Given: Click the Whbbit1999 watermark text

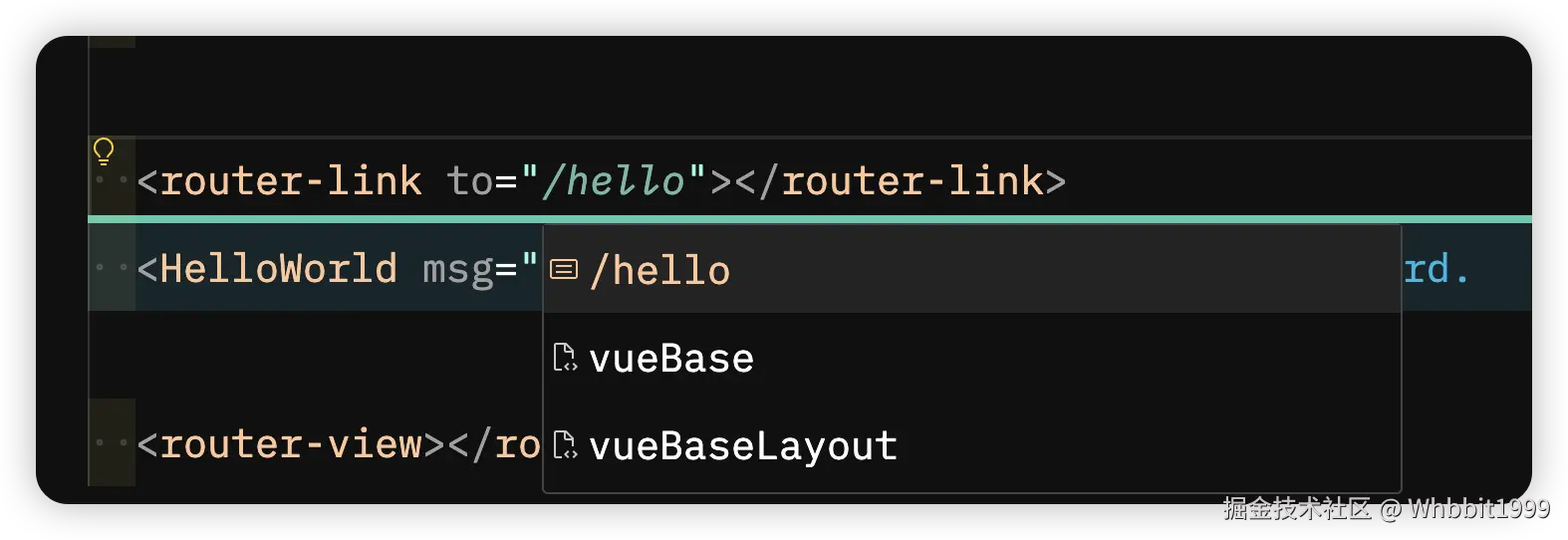Looking at the screenshot, I should 1478,509.
